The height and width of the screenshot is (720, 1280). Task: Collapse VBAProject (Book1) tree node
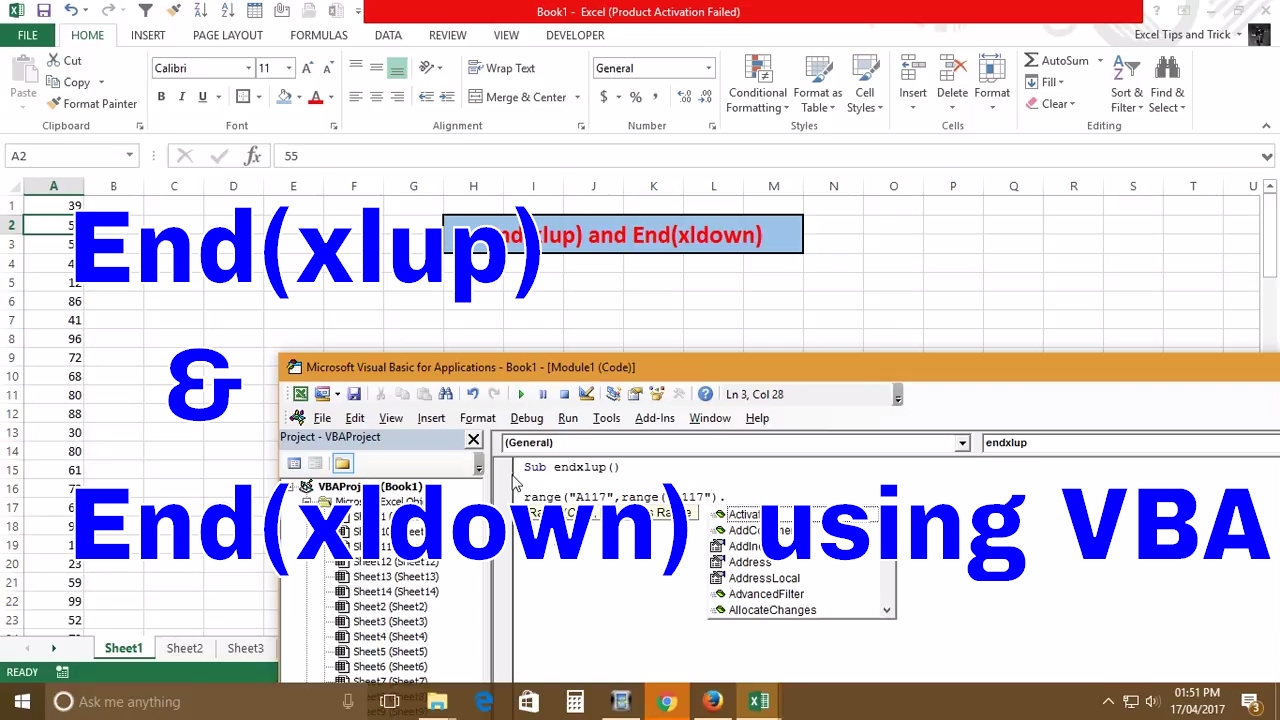[x=289, y=487]
